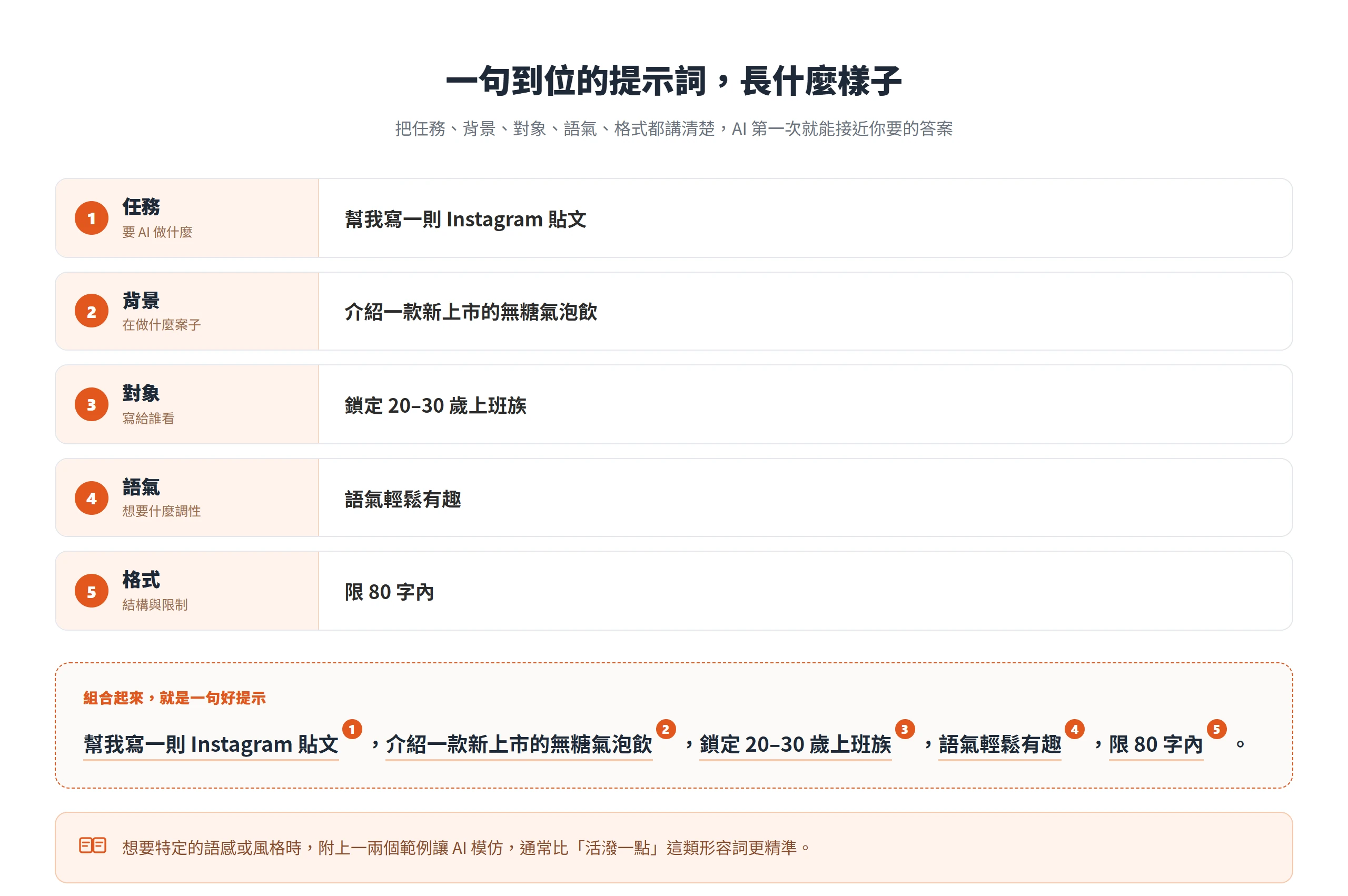Select the 格式 row heading
1348x896 pixels.
pyautogui.click(x=141, y=580)
